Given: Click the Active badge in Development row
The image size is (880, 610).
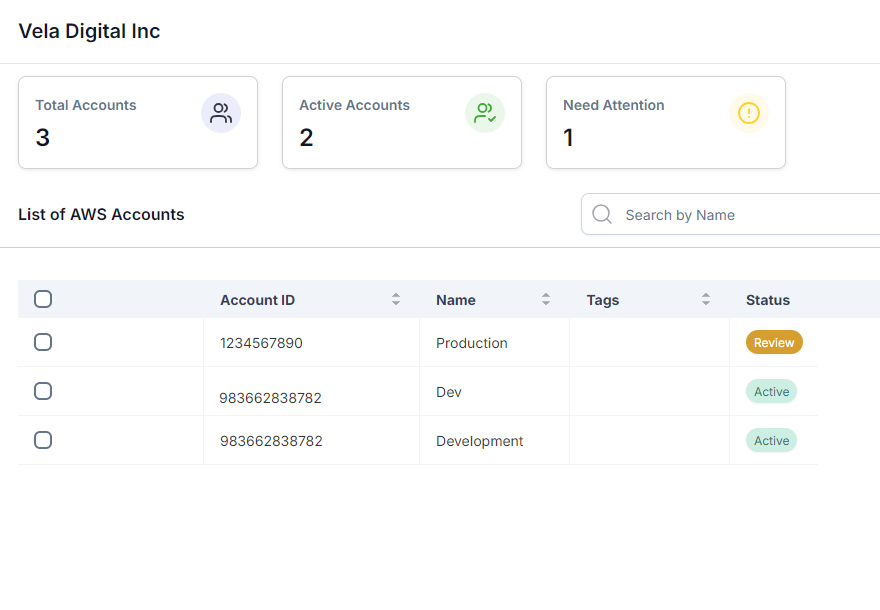Looking at the screenshot, I should pos(771,441).
